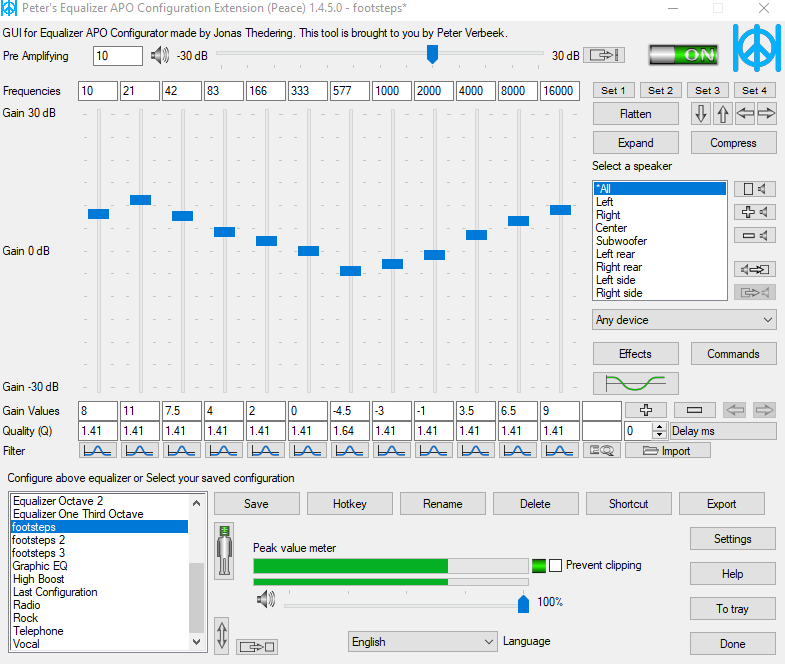Decrease delay with stepper down arrow
The width and height of the screenshot is (785, 664).
coord(660,435)
